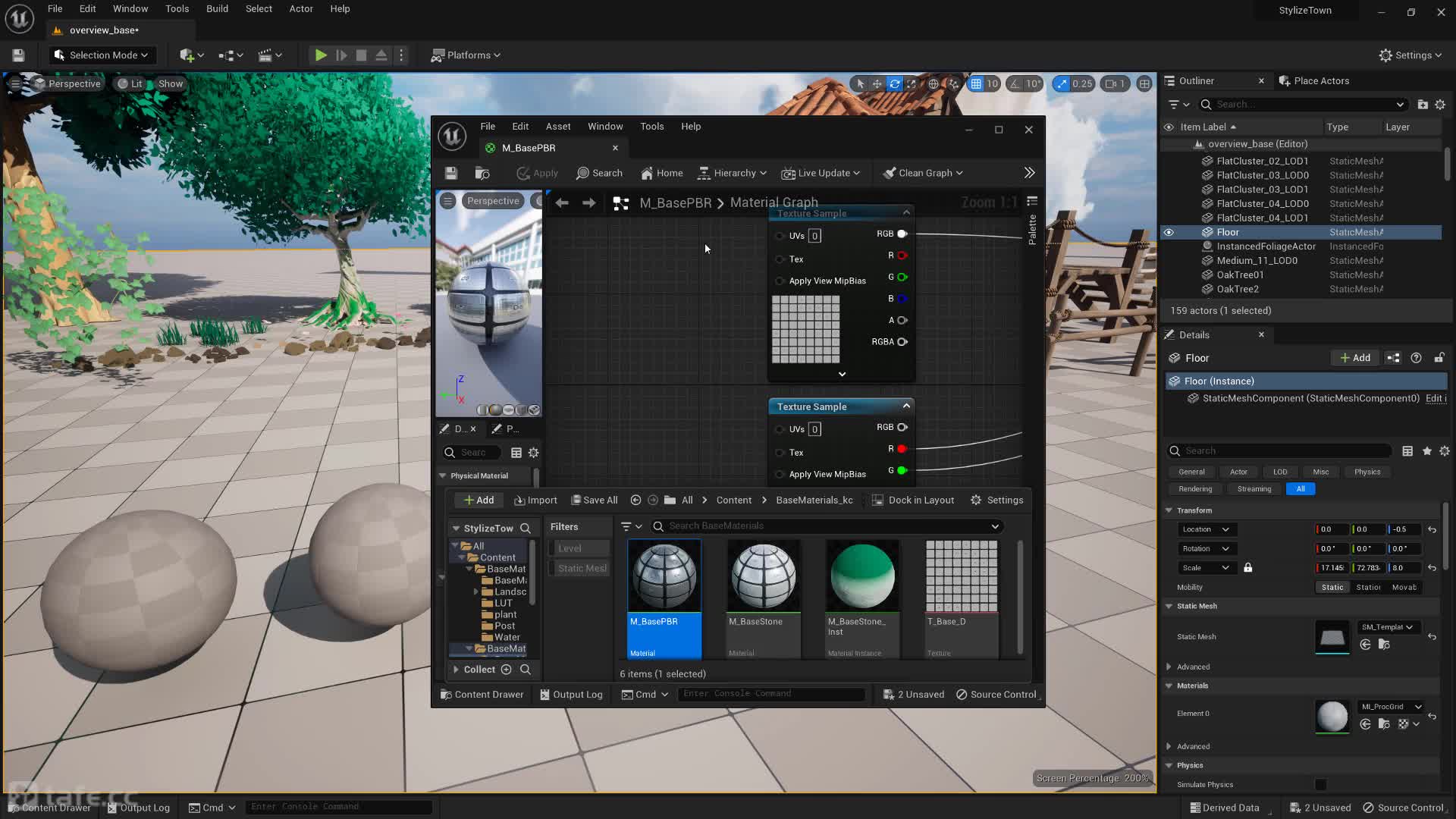Toggle rotation snapping angle icon in viewport
Image resolution: width=1456 pixels, height=819 pixels.
tap(1015, 84)
